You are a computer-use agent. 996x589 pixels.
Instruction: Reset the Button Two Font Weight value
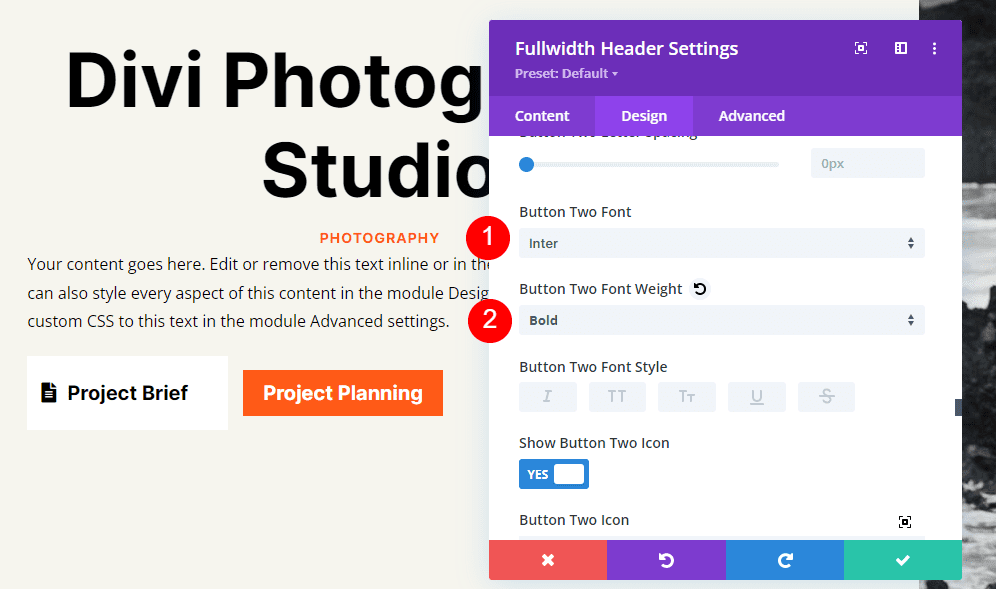point(699,288)
